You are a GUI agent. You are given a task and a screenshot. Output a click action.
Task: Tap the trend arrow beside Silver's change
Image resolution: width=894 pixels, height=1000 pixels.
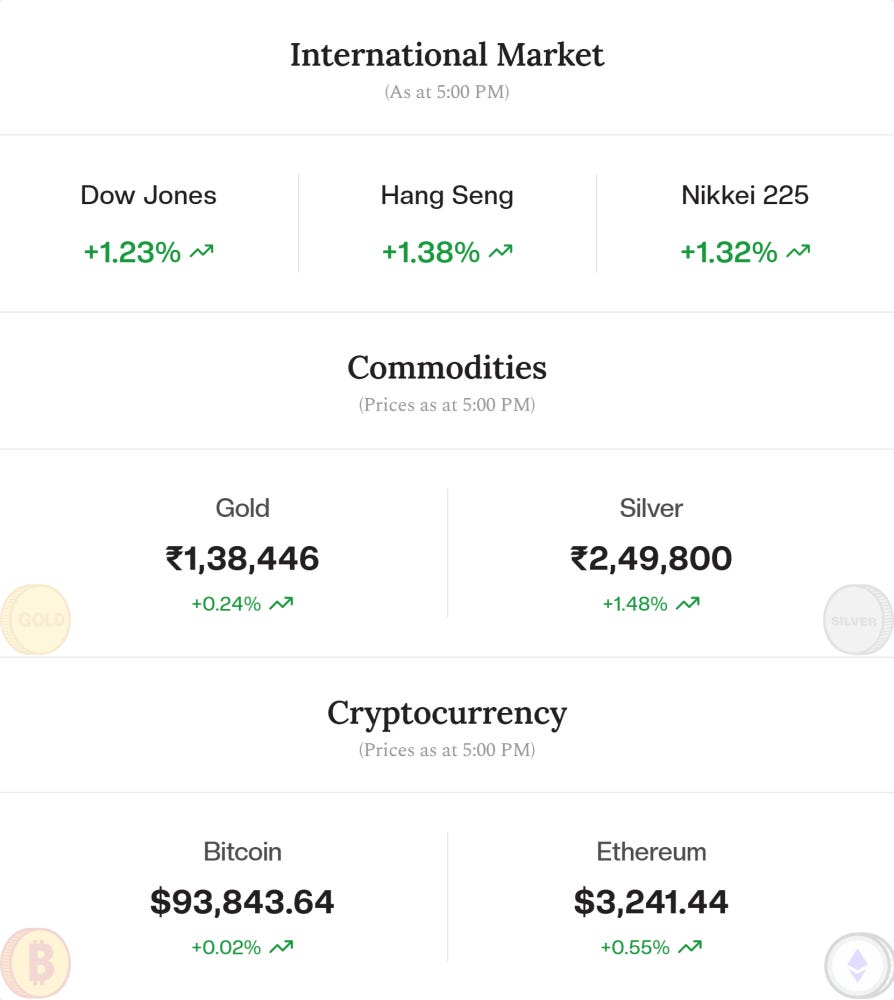coord(688,603)
